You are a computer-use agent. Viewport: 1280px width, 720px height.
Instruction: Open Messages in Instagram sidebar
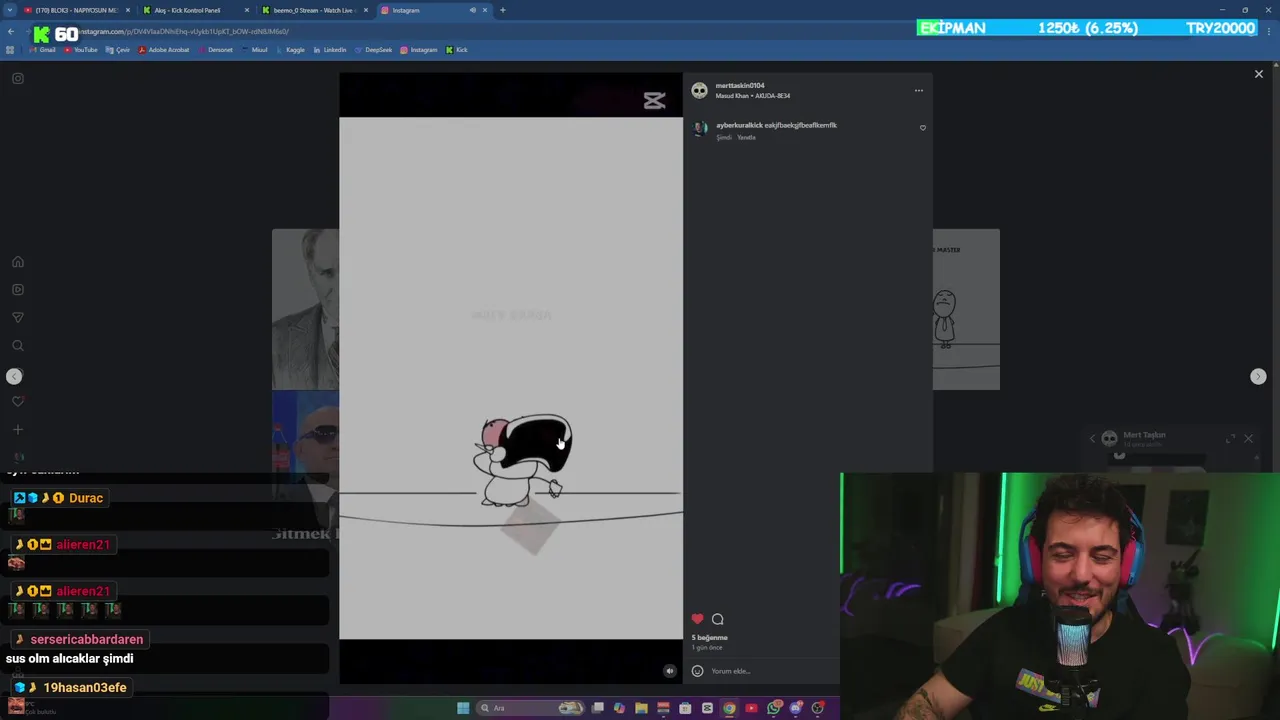(x=18, y=318)
